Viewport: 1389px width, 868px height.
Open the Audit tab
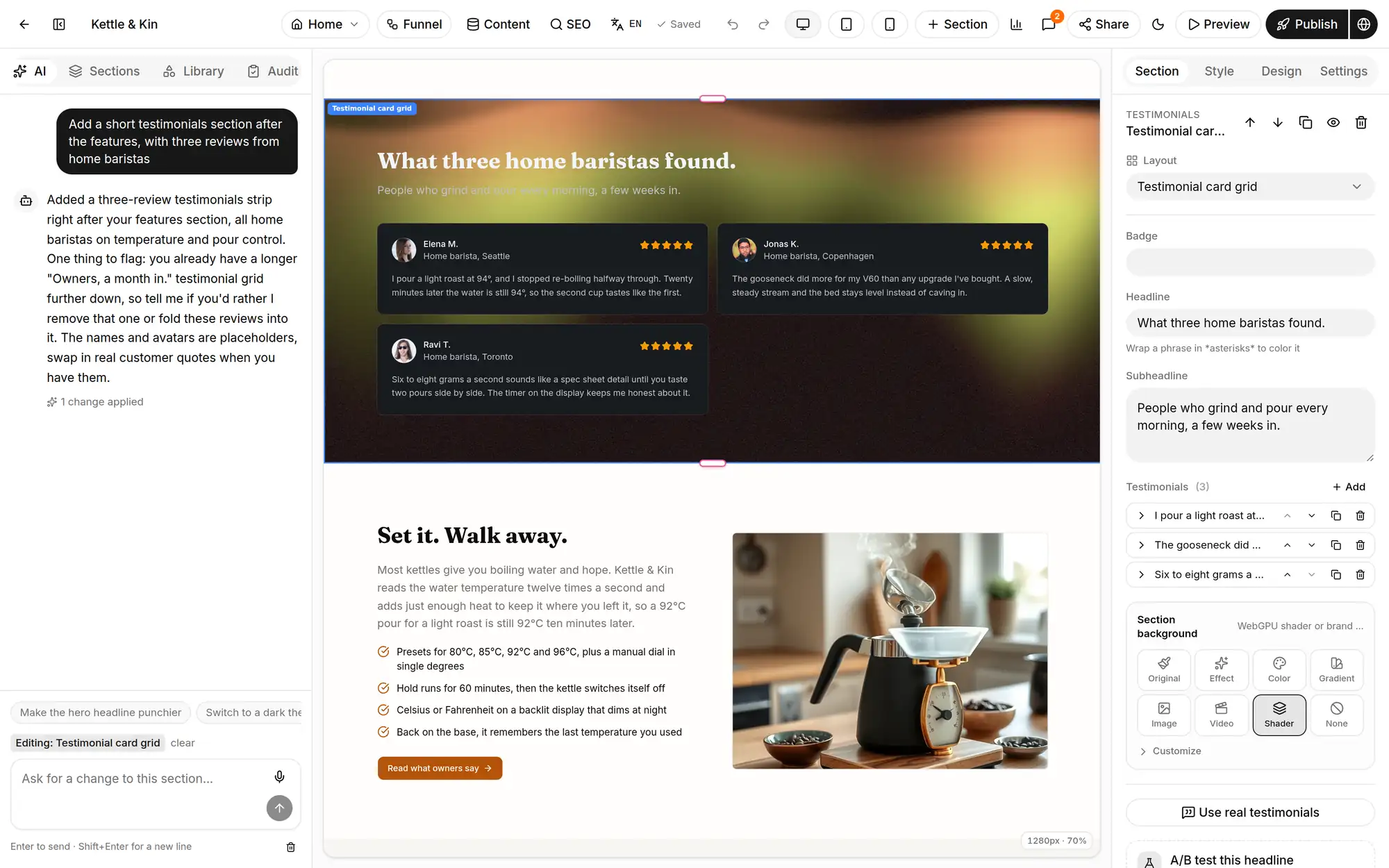(x=273, y=71)
